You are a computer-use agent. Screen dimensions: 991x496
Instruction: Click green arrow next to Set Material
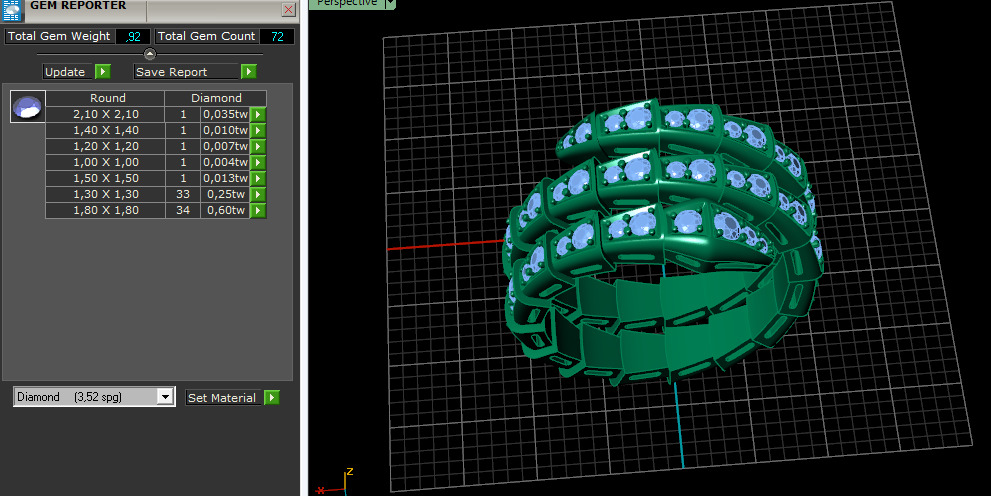pyautogui.click(x=272, y=397)
